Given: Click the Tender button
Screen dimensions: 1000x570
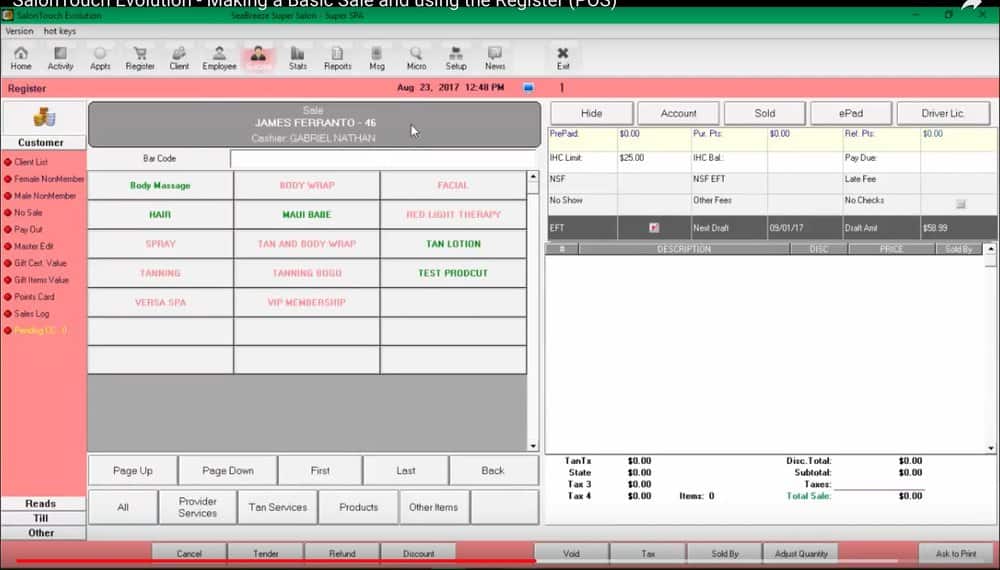Looking at the screenshot, I should click(266, 553).
